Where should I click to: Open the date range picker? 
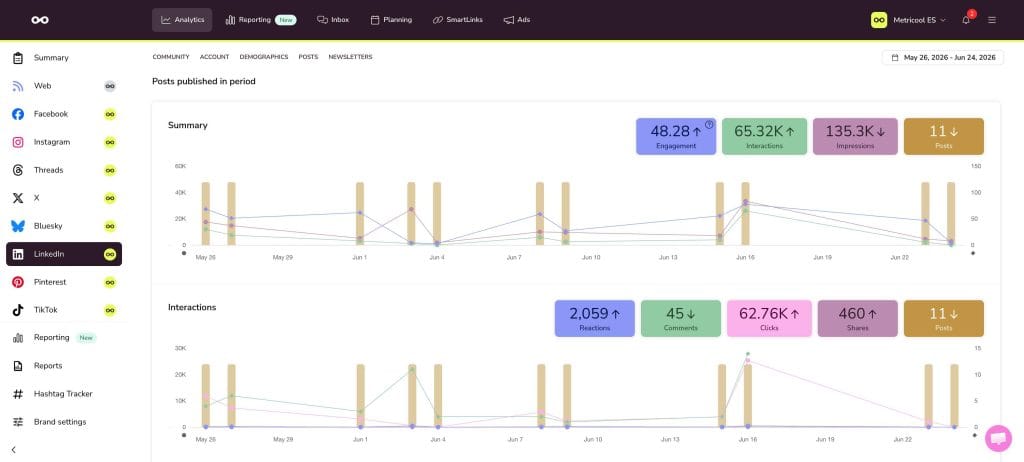(x=942, y=58)
